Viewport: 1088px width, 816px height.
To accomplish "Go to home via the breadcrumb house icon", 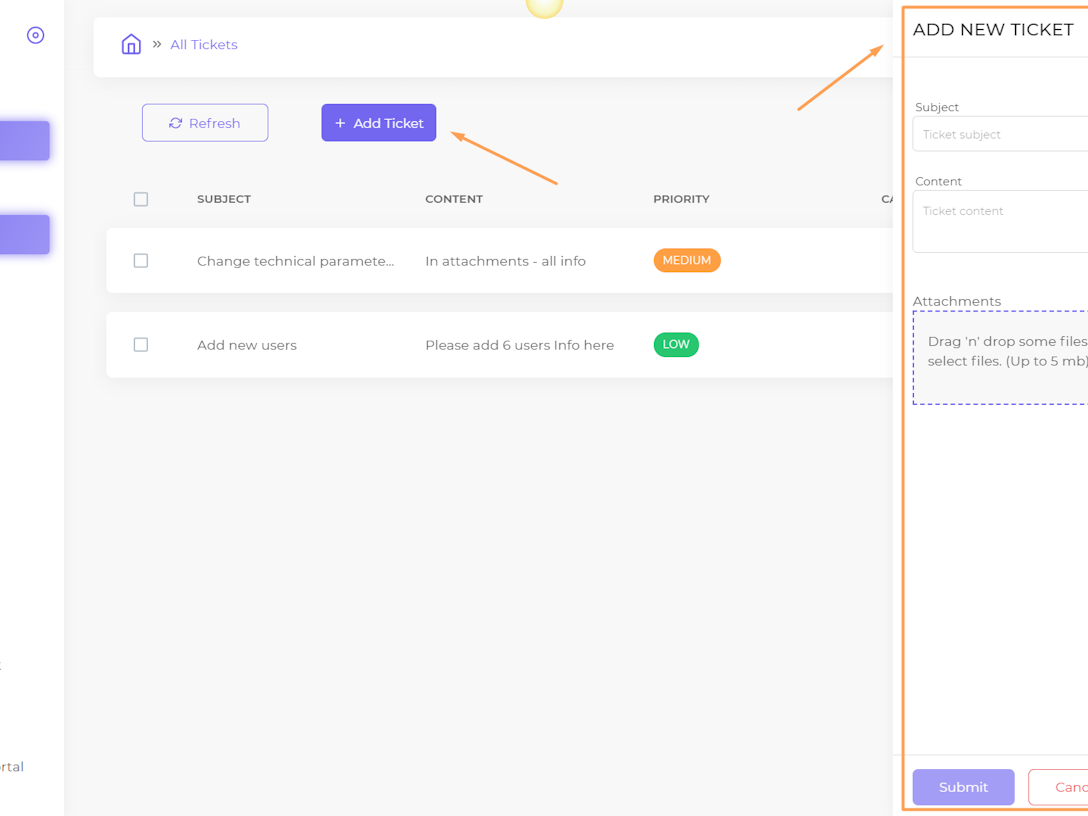I will (131, 44).
